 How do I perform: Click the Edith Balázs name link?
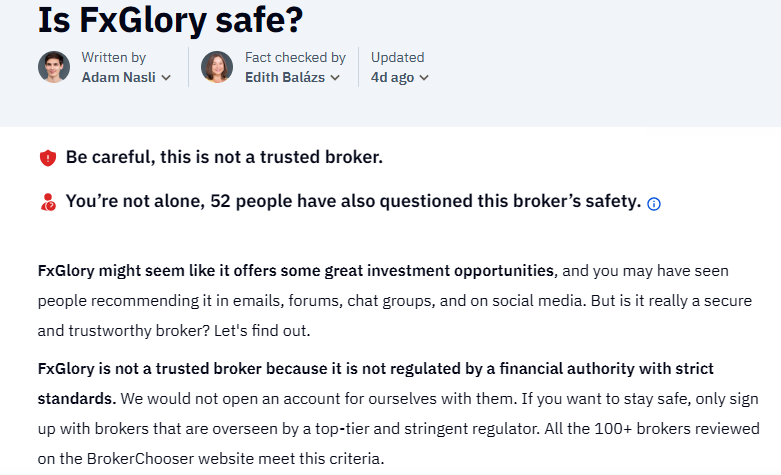point(285,77)
